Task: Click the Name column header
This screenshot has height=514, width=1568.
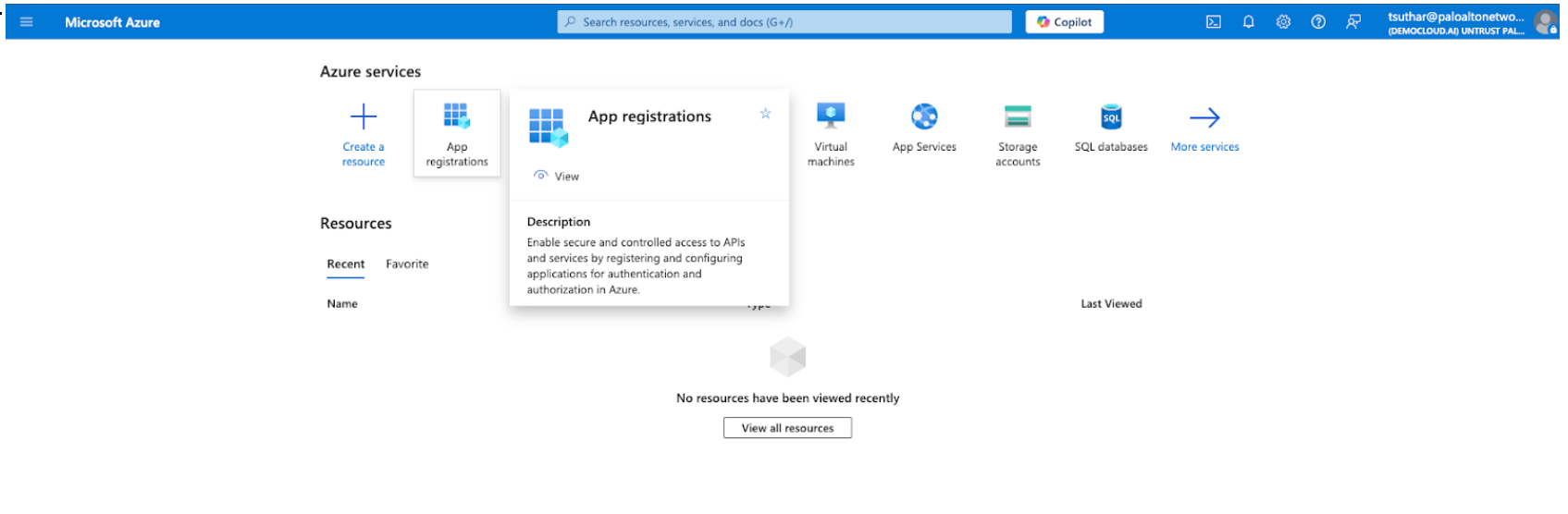Action: [342, 303]
